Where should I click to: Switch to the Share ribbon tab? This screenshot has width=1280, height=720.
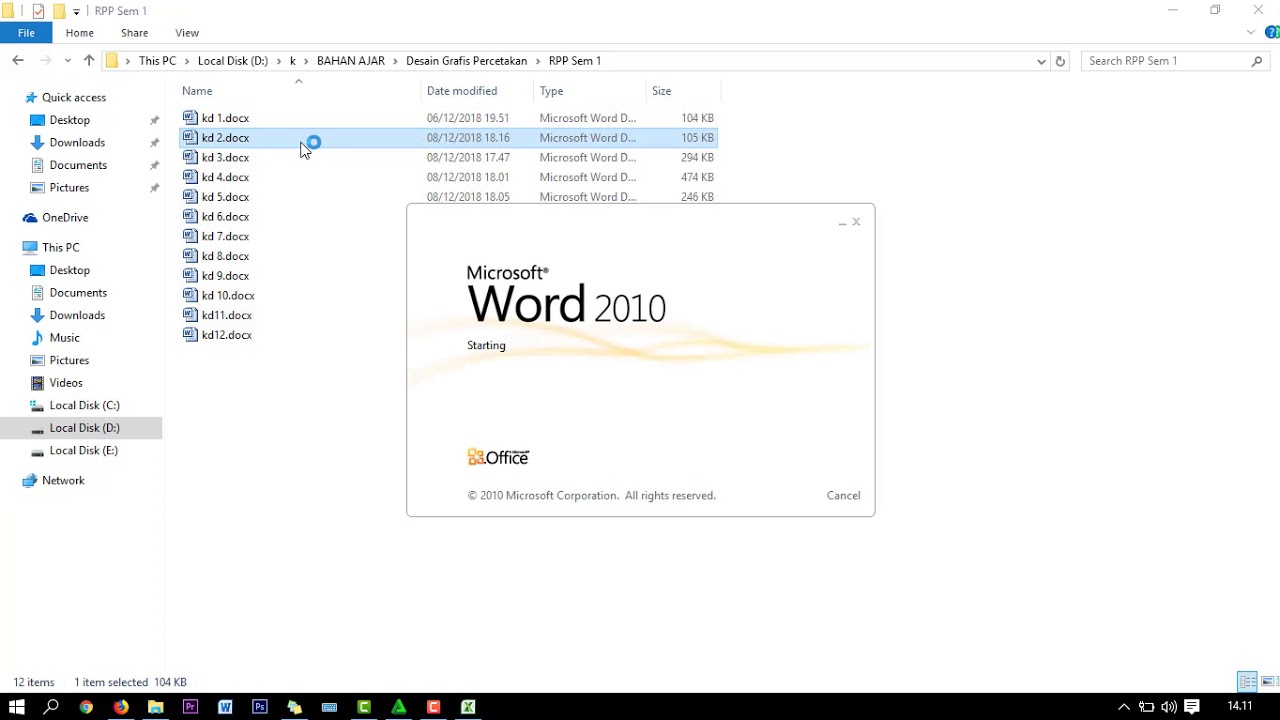(x=134, y=33)
